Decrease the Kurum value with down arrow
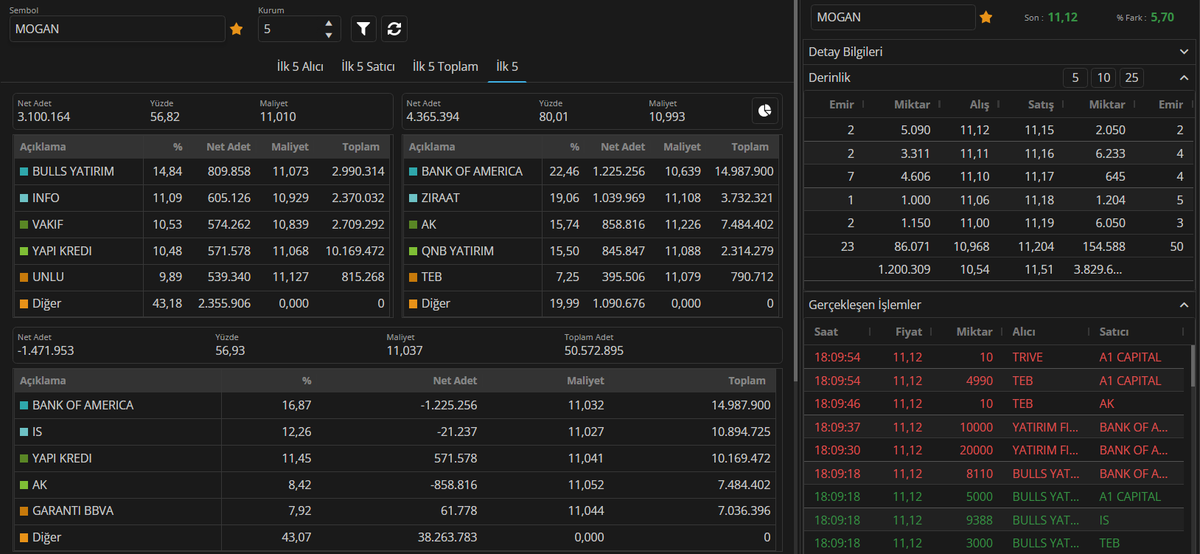The height and width of the screenshot is (554, 1200). click(330, 35)
